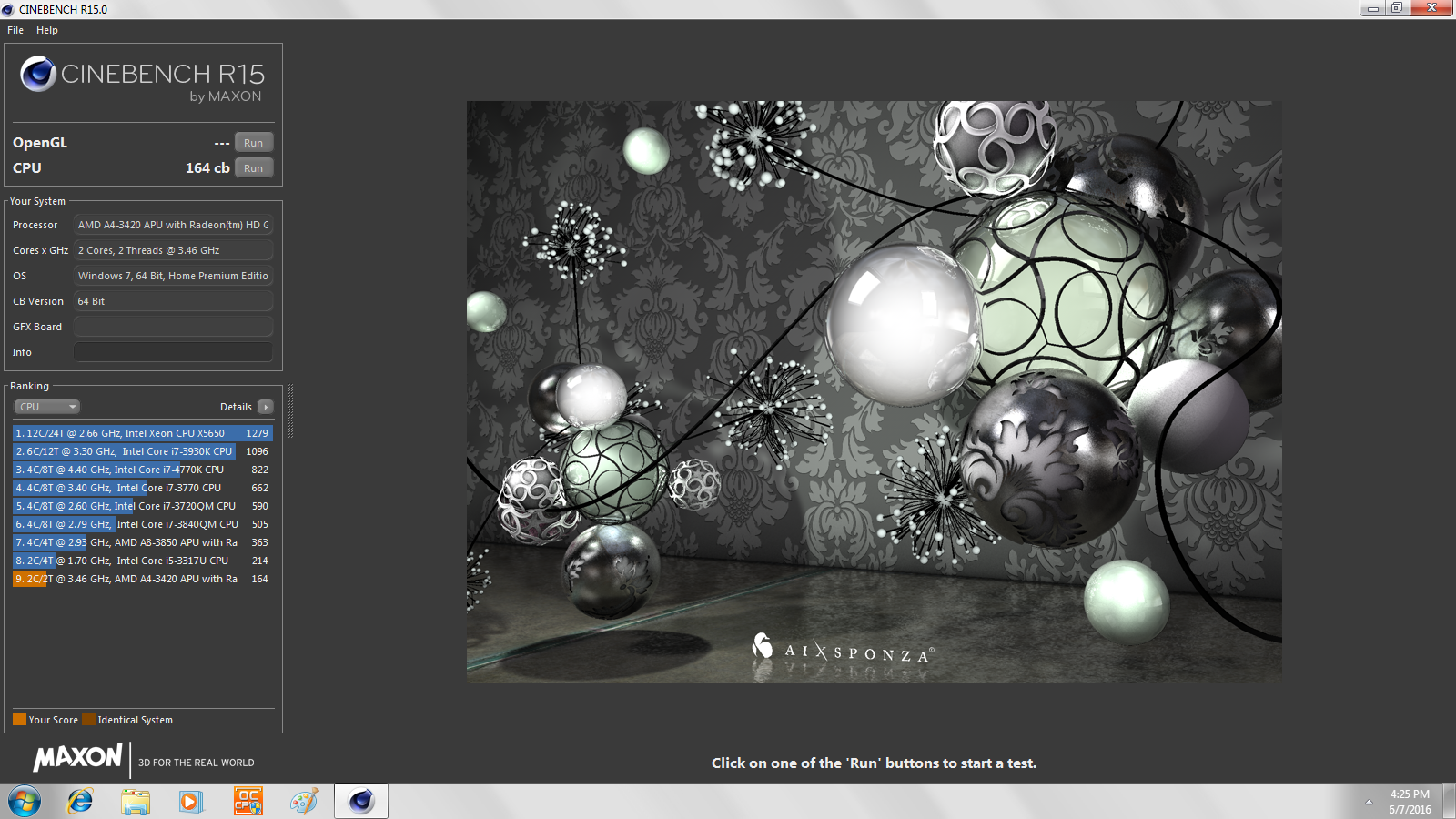Open Windows Media Player from taskbar

tap(191, 802)
